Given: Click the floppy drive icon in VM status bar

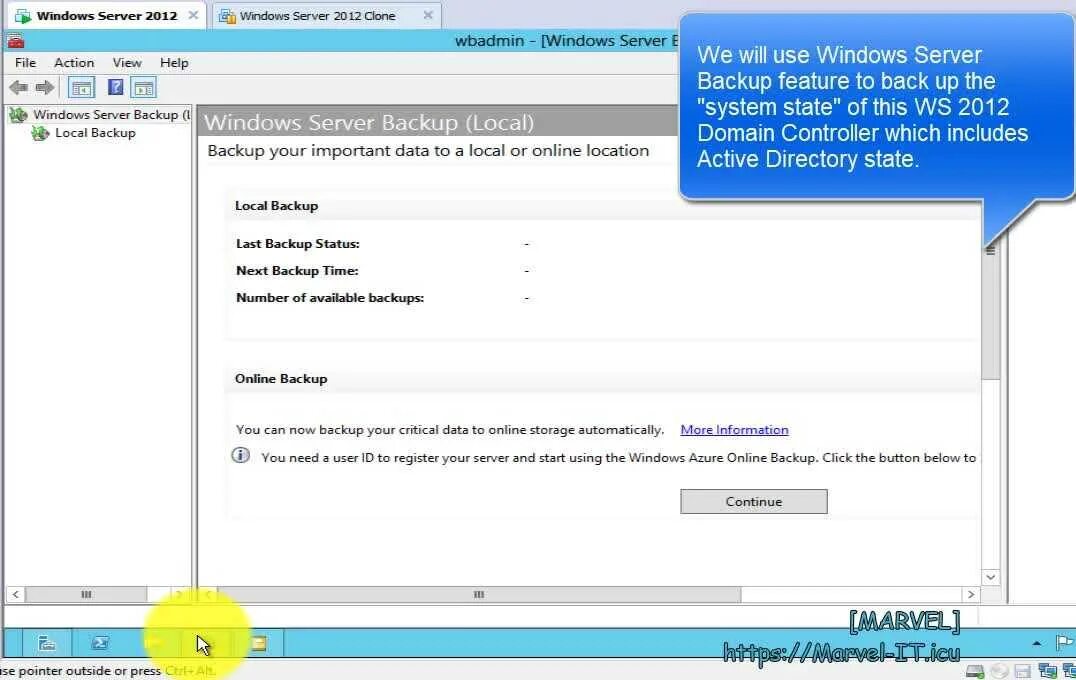Looking at the screenshot, I should point(1022,671).
